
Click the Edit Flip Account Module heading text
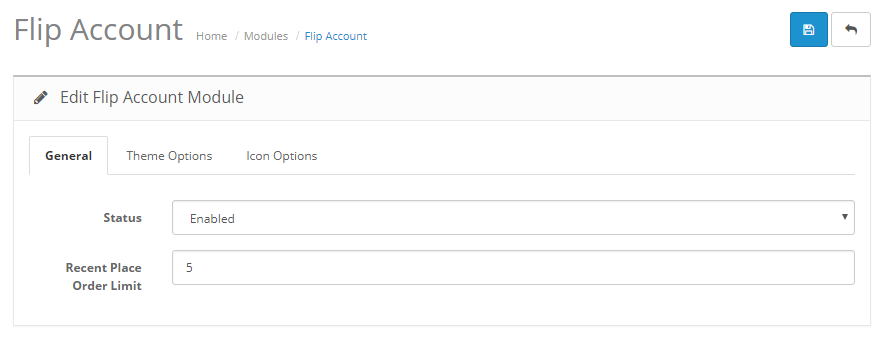point(152,97)
